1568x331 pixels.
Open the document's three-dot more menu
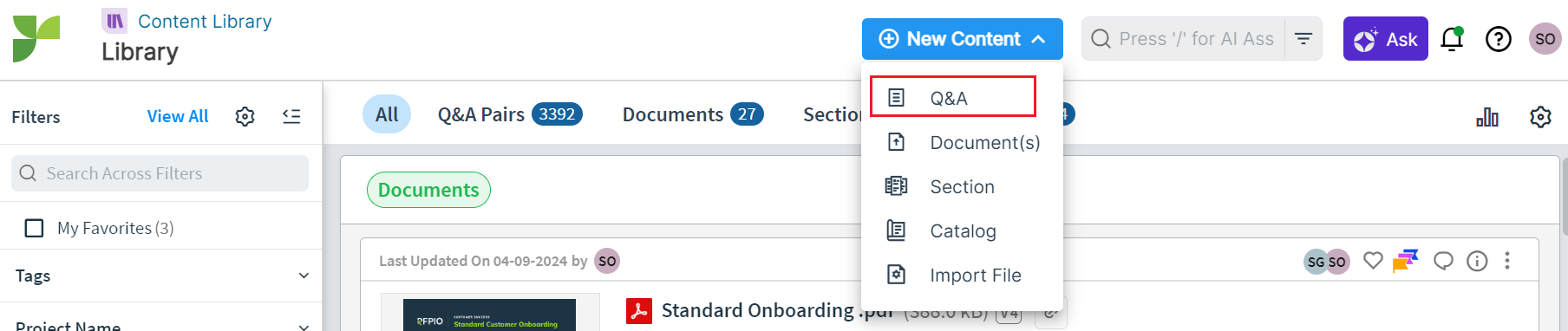pyautogui.click(x=1507, y=261)
